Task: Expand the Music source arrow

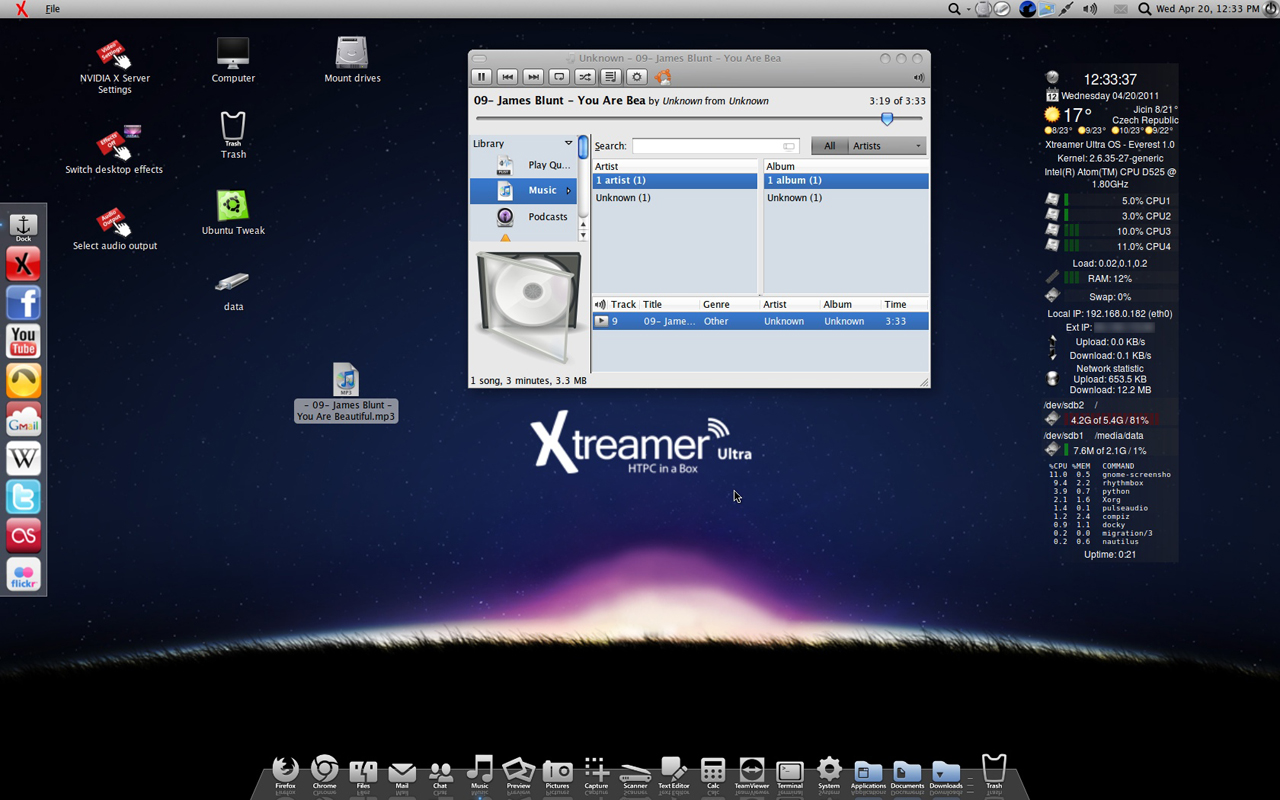Action: point(568,190)
